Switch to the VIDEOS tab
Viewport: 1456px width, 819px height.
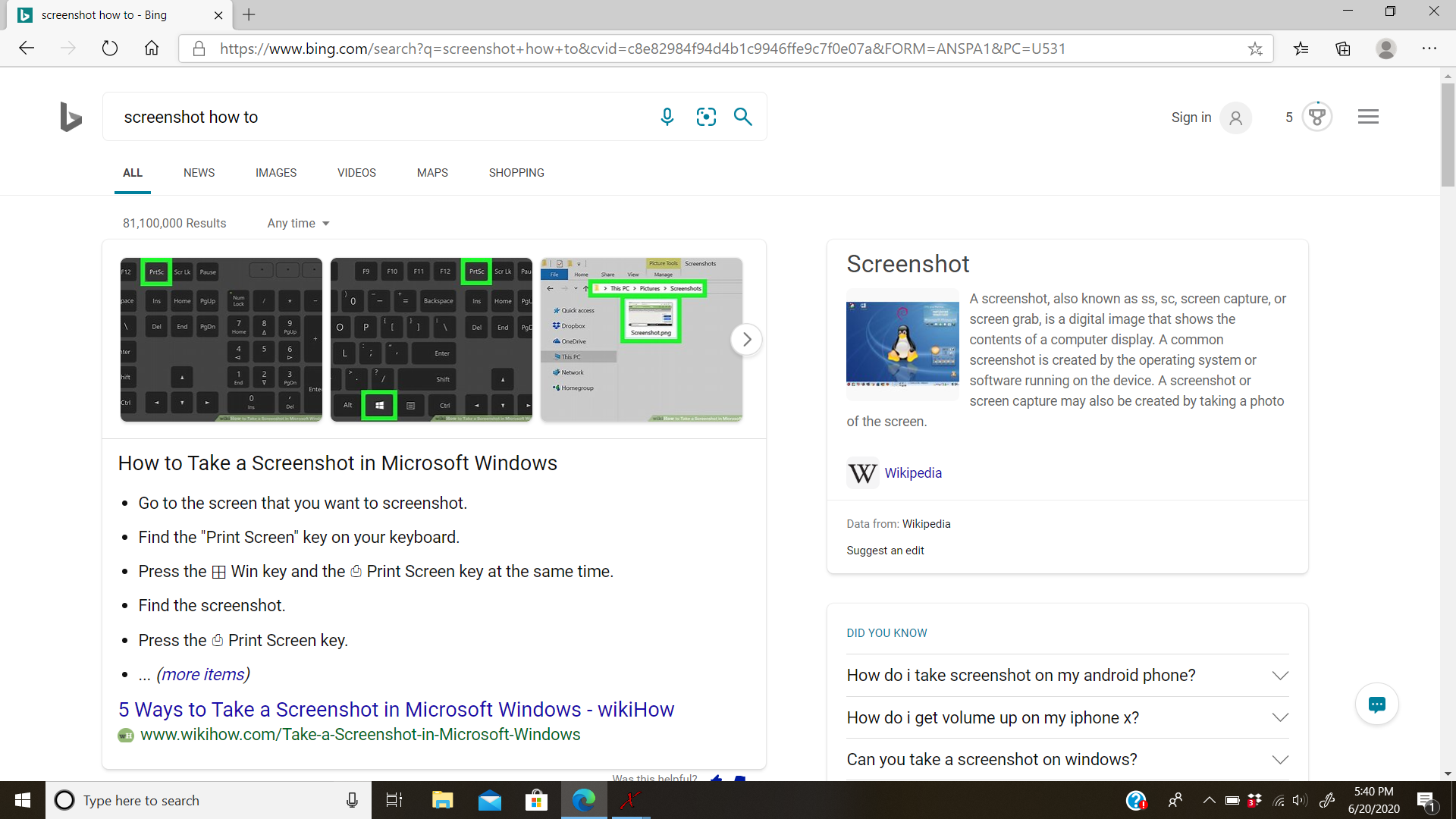point(356,173)
